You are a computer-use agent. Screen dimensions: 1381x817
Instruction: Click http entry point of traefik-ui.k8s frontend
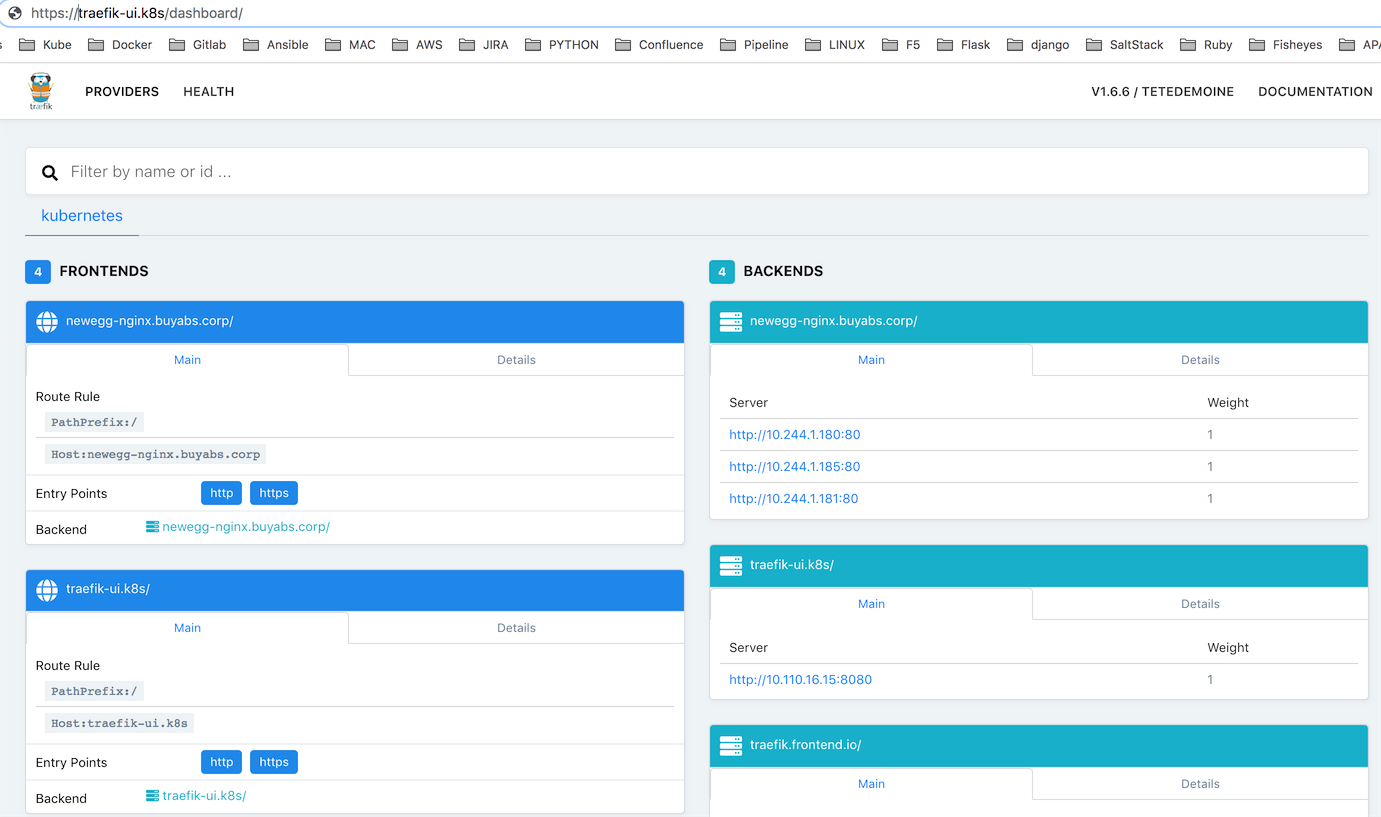222,762
